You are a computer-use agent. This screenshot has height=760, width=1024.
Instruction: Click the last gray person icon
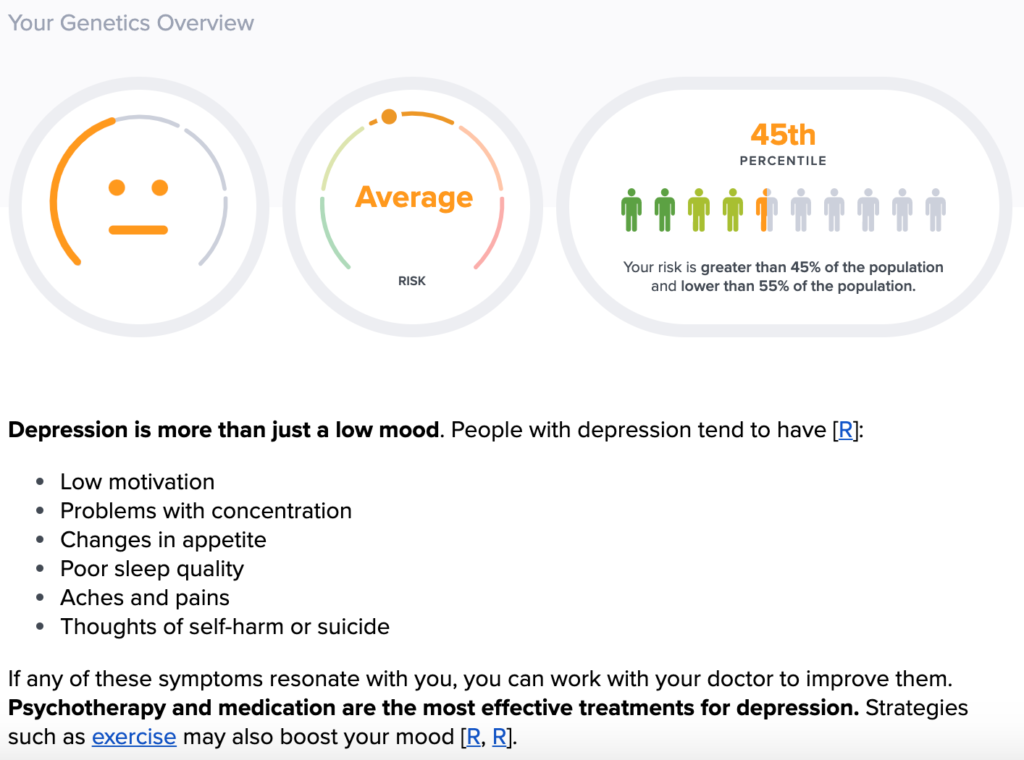point(936,210)
